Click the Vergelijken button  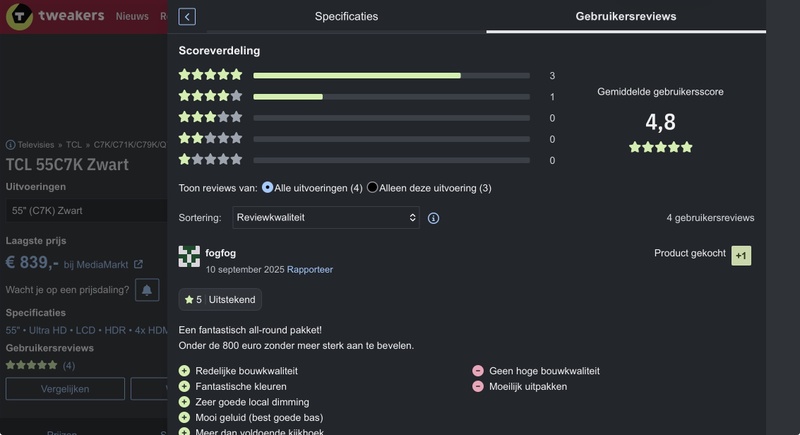point(65,389)
